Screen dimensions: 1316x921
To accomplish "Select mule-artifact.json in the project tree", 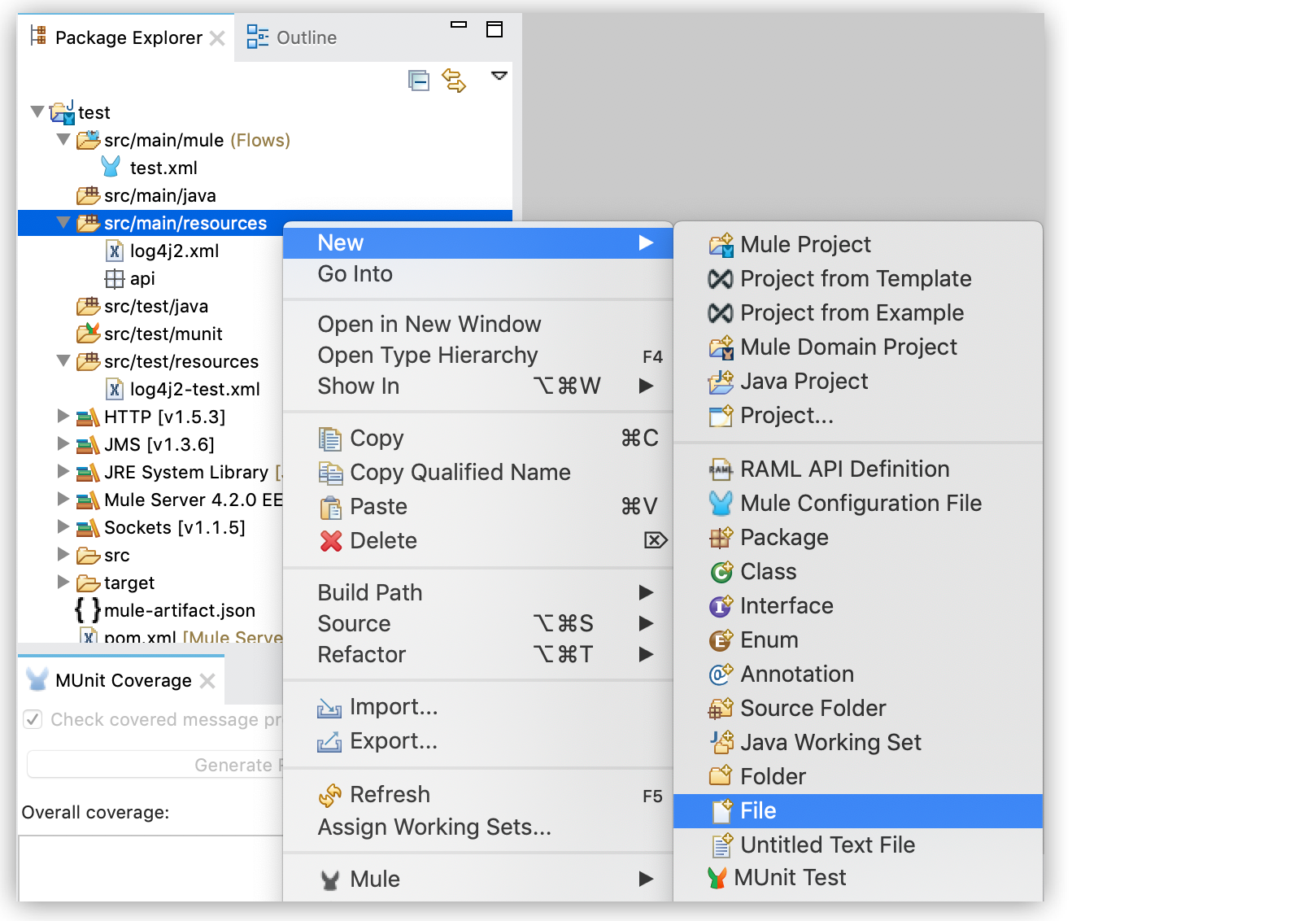I will point(181,610).
